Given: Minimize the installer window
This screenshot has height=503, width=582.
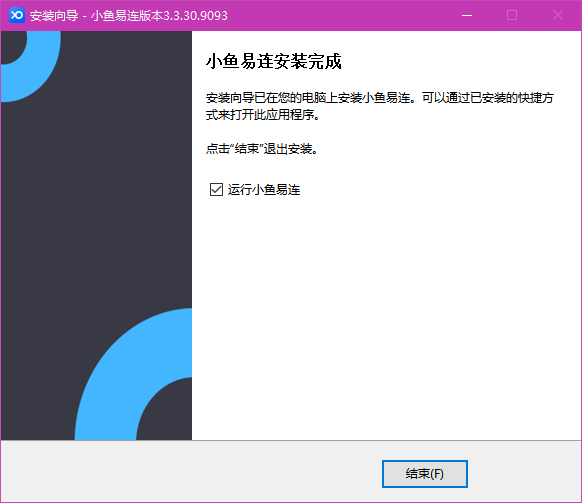Looking at the screenshot, I should pos(467,16).
